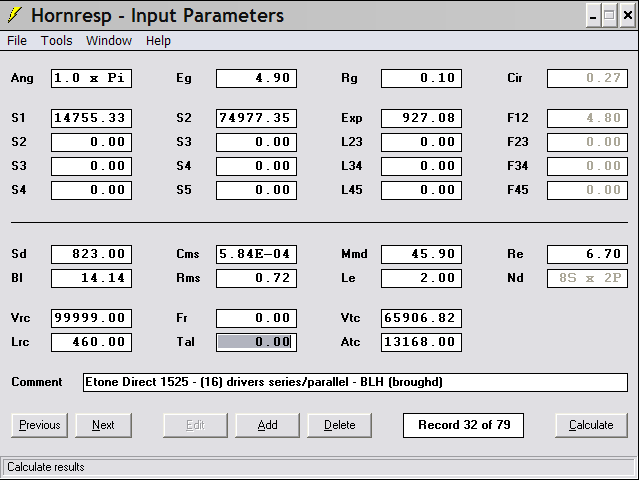The image size is (639, 480).
Task: Select the Exp field showing 927.08
Action: coord(421,118)
